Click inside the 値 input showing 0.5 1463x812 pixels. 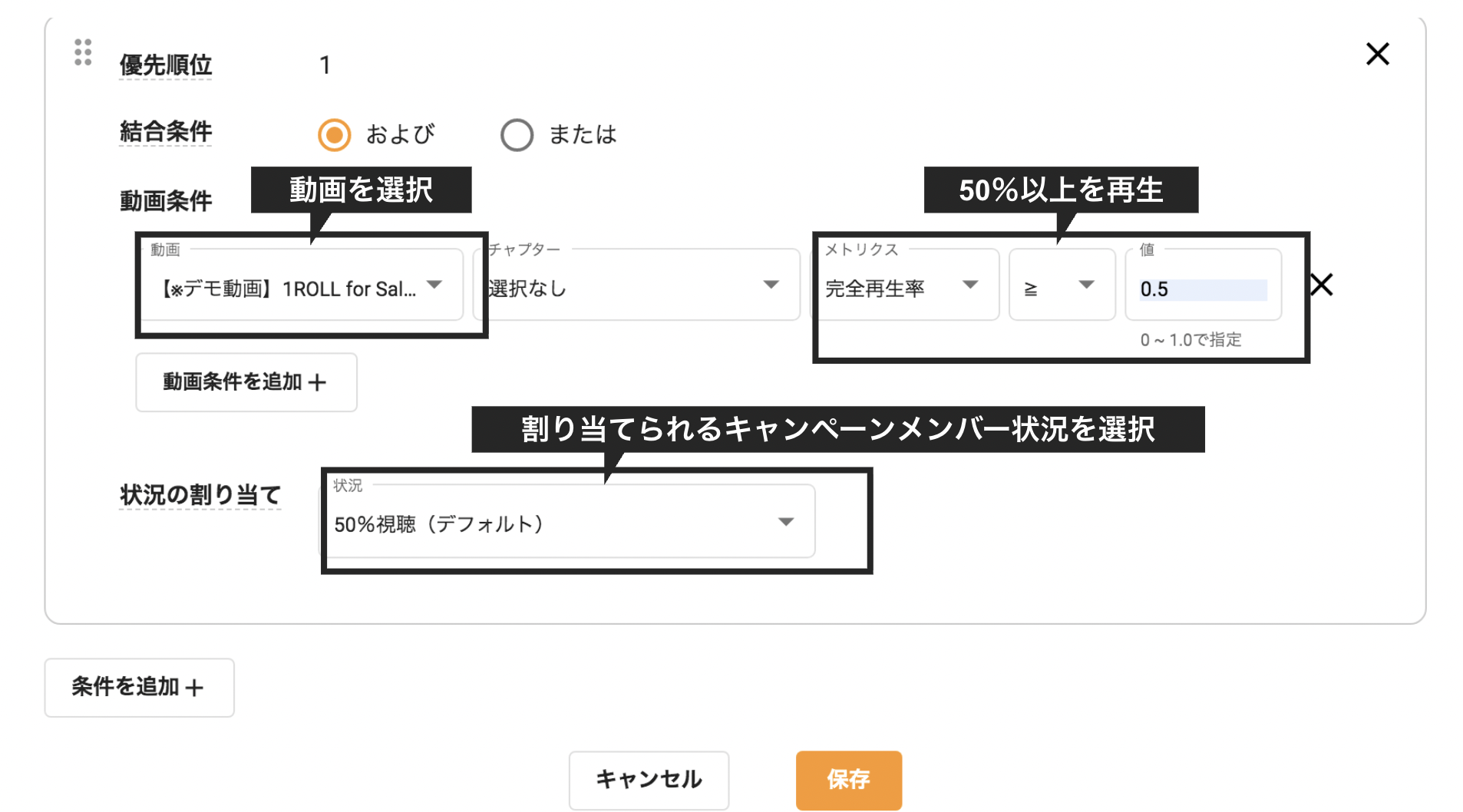click(1201, 289)
